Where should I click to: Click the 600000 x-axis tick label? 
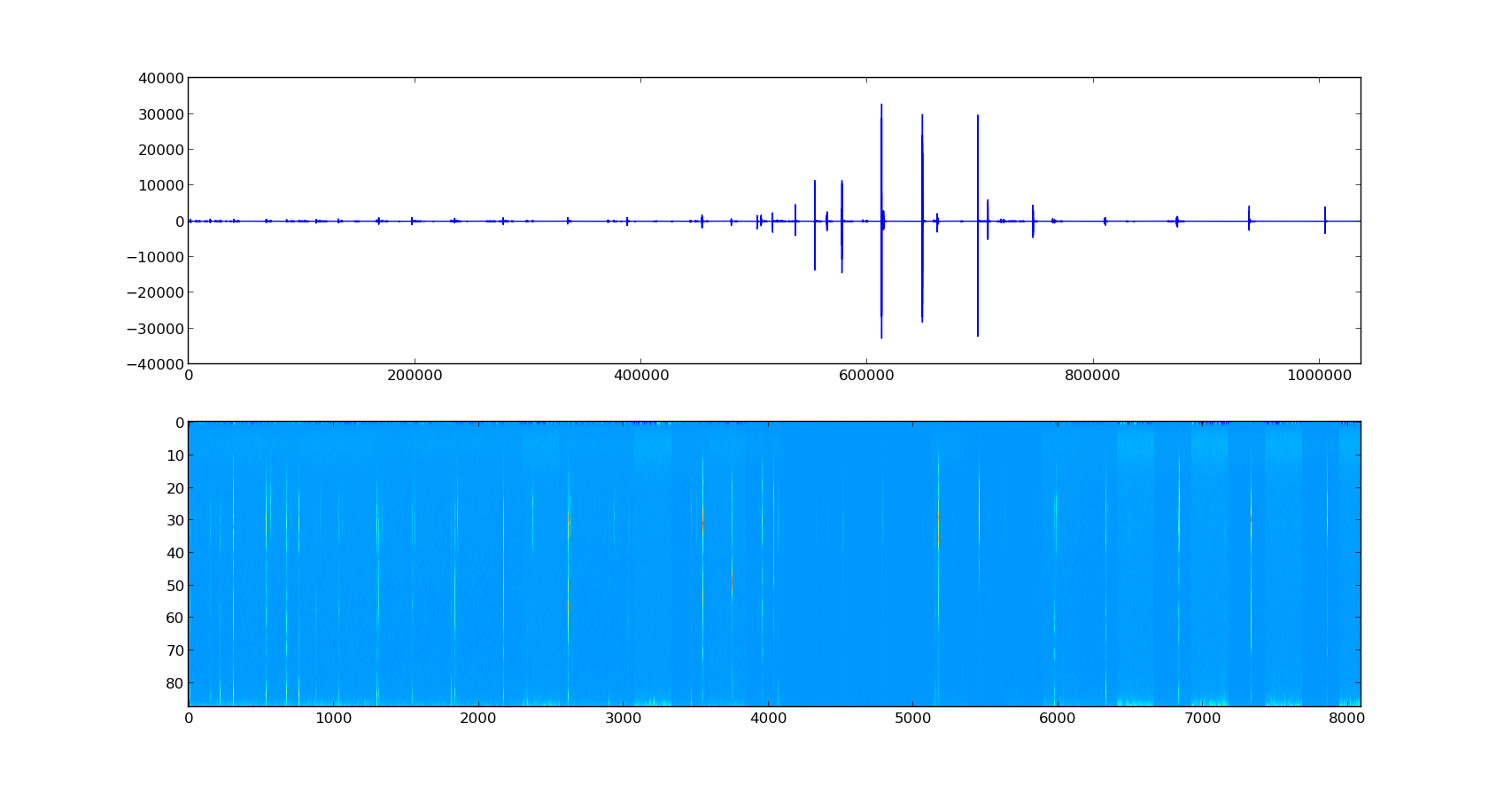click(x=866, y=376)
